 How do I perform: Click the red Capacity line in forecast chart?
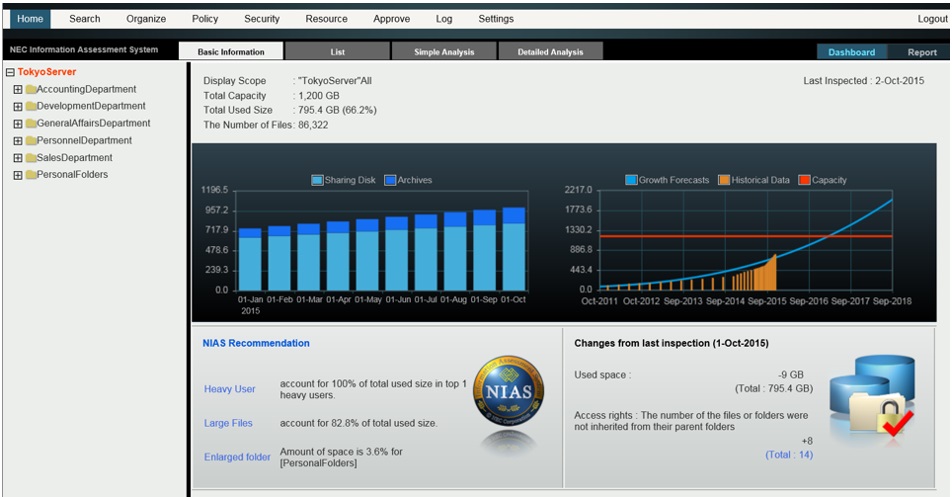click(x=746, y=236)
